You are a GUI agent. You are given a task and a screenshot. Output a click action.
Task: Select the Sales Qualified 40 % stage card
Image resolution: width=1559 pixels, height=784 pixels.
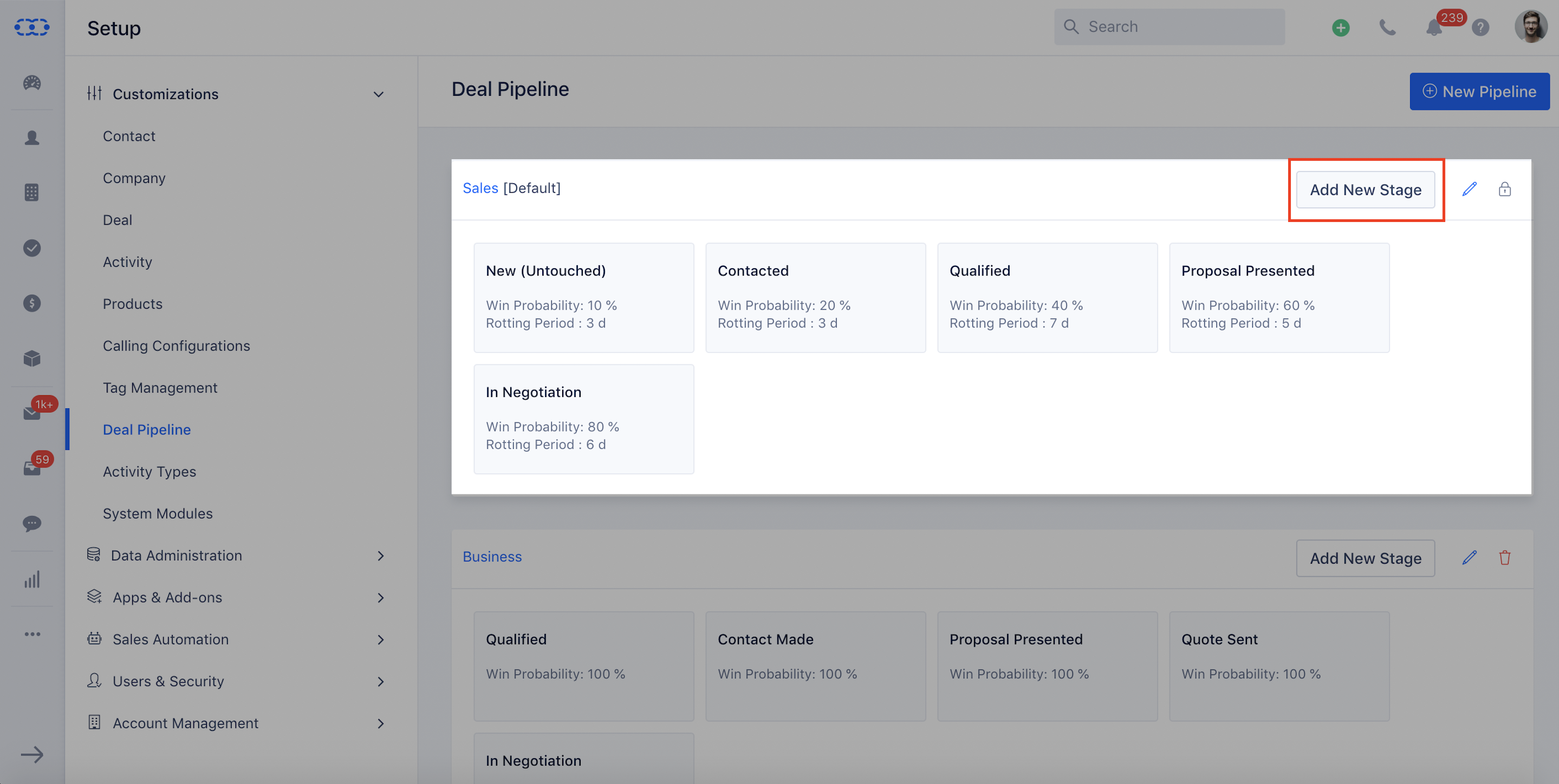click(1047, 298)
